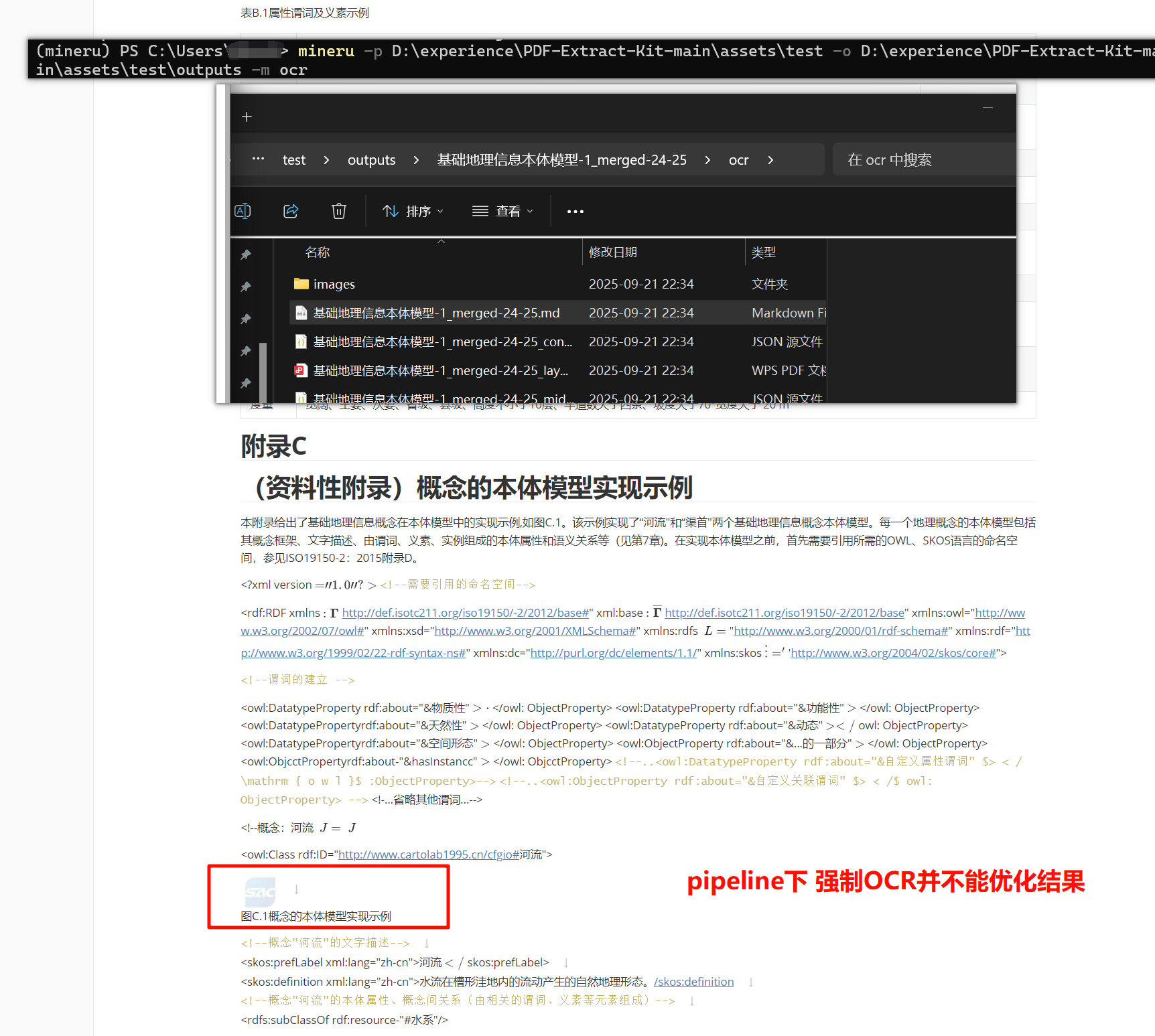Click the 排序 sort toolbar icon
The height and width of the screenshot is (1036, 1155).
[391, 211]
